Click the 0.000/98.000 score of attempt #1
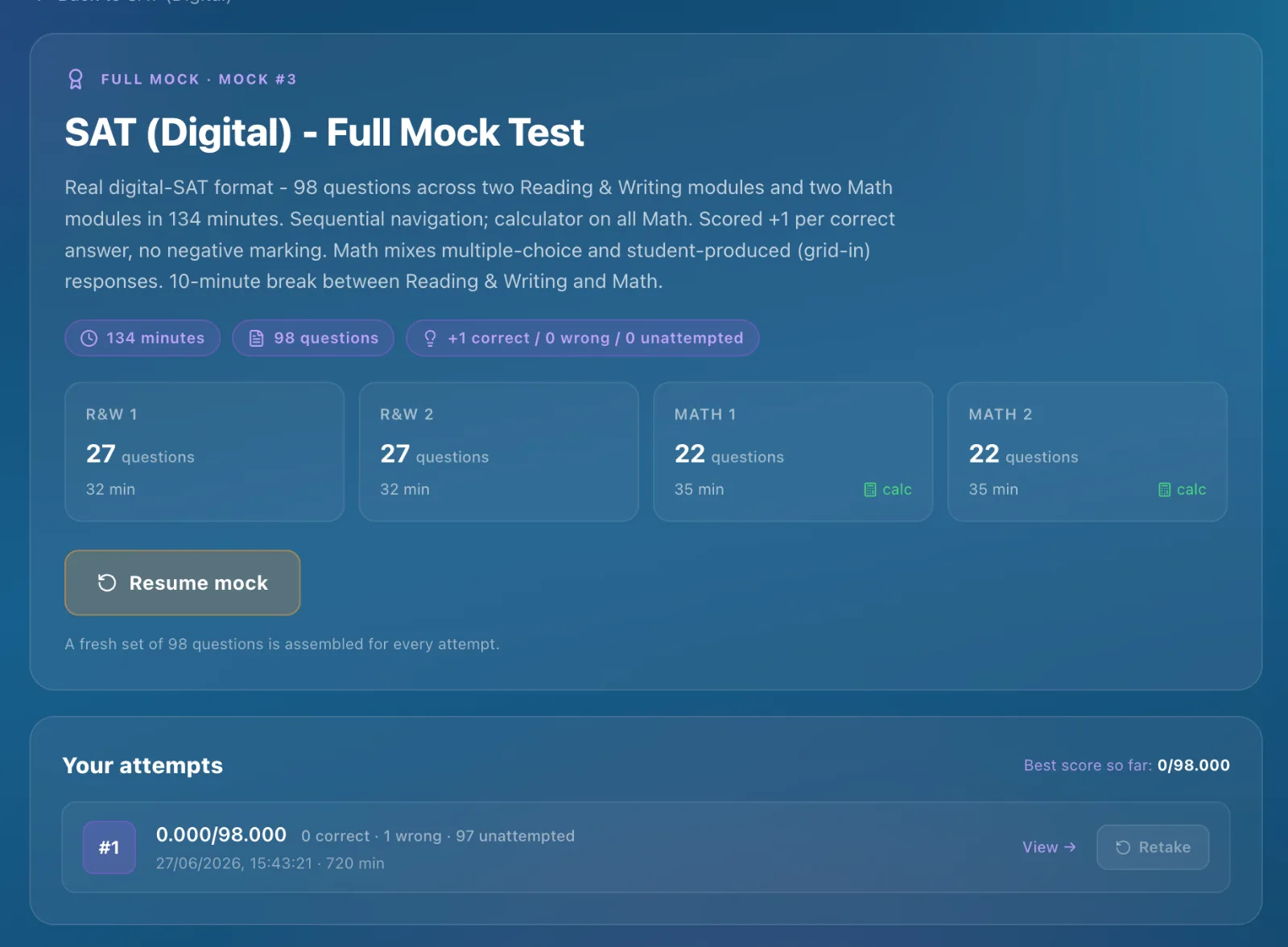The image size is (1288, 947). [221, 834]
